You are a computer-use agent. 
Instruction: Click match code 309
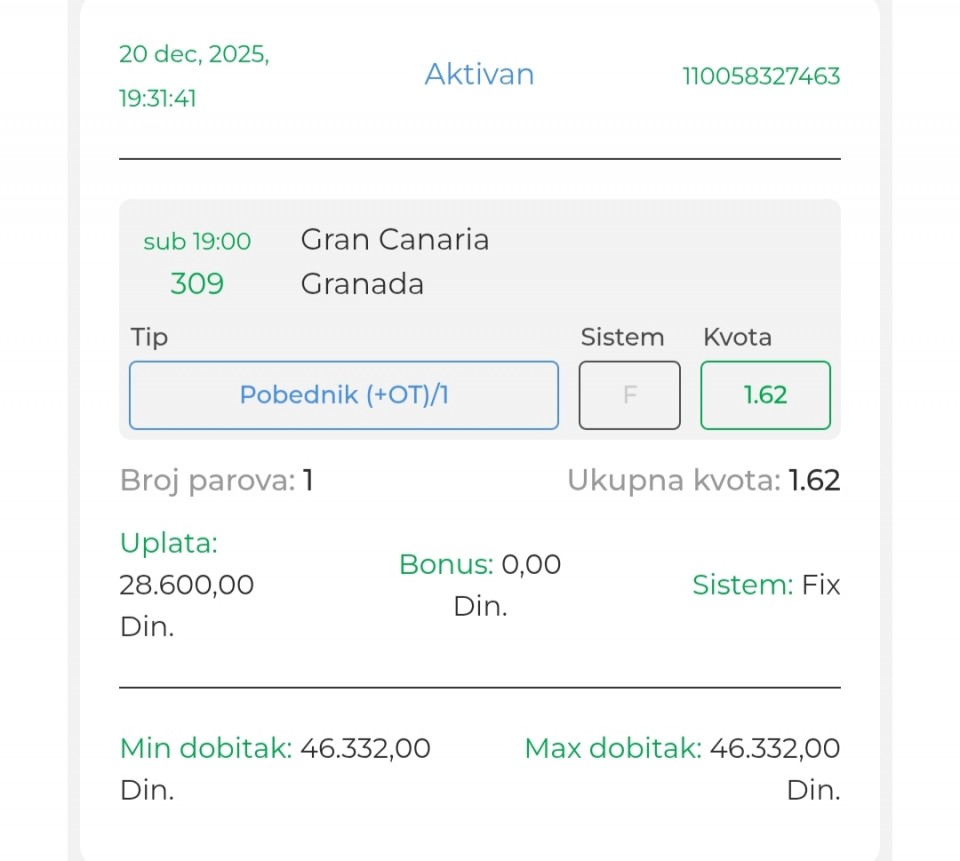pos(197,284)
